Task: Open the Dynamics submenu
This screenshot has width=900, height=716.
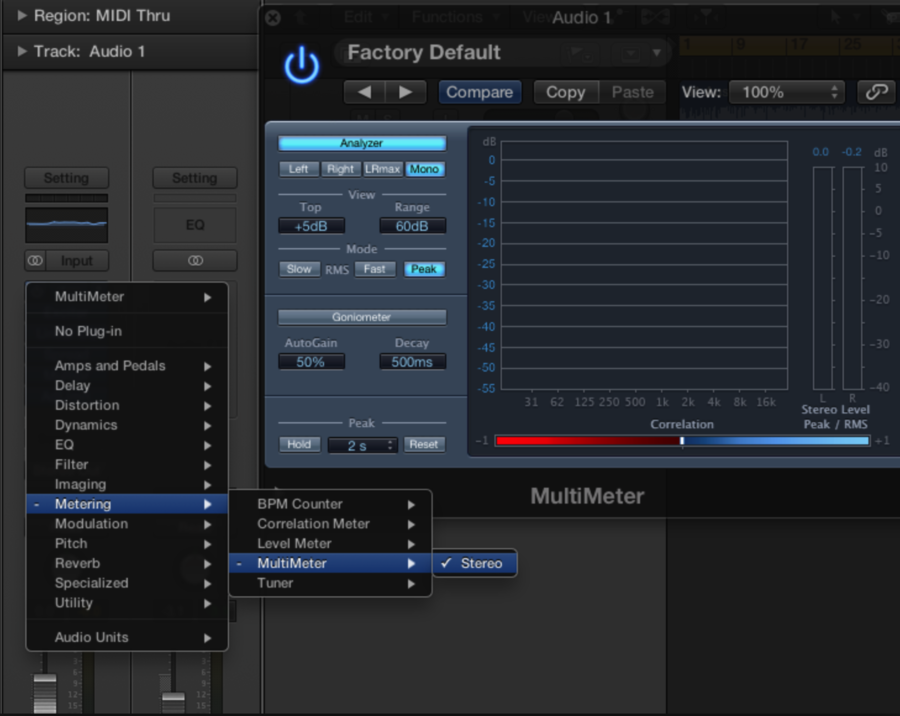Action: [127, 425]
